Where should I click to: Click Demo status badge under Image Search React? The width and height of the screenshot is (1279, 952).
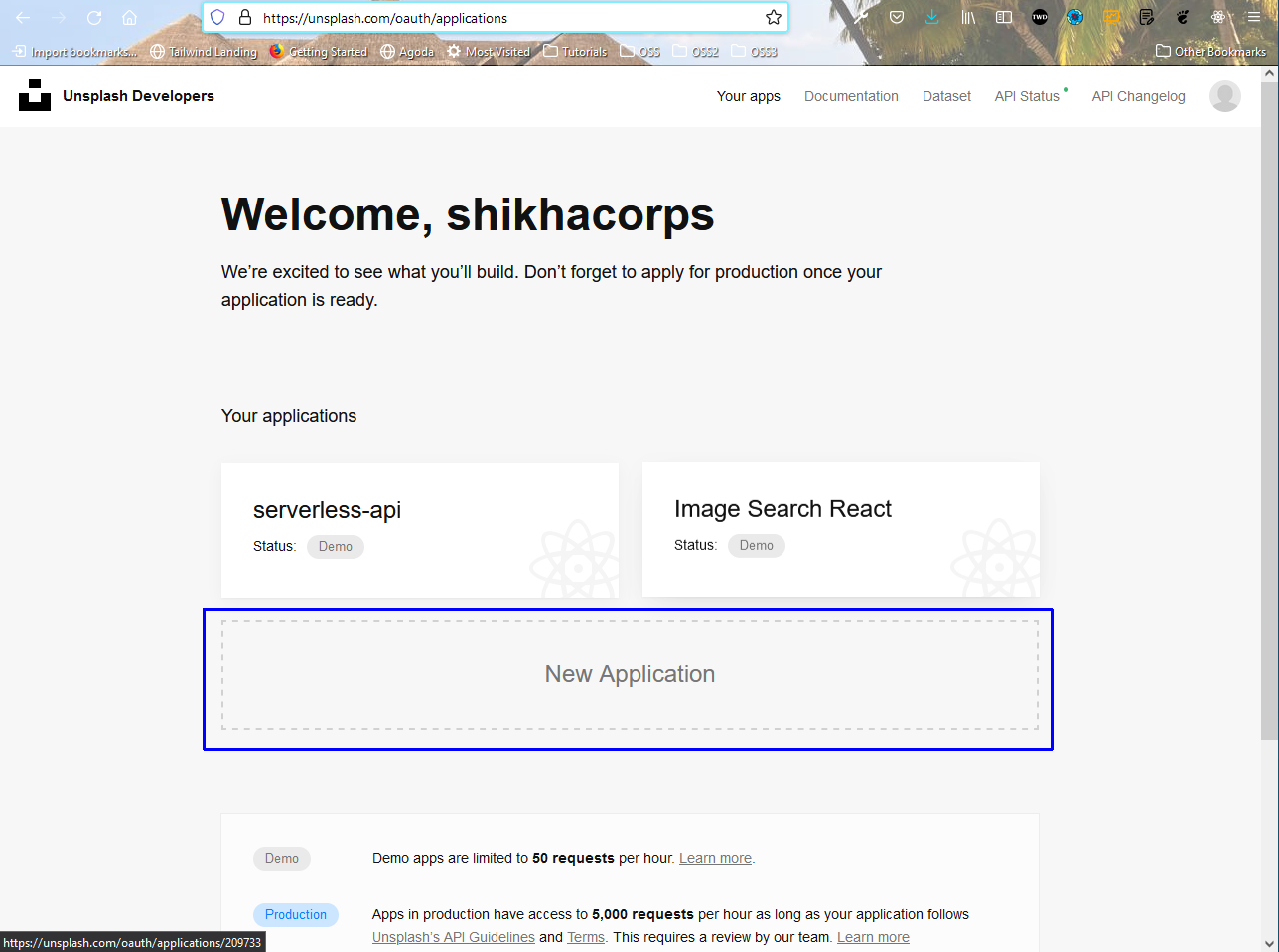pos(757,546)
